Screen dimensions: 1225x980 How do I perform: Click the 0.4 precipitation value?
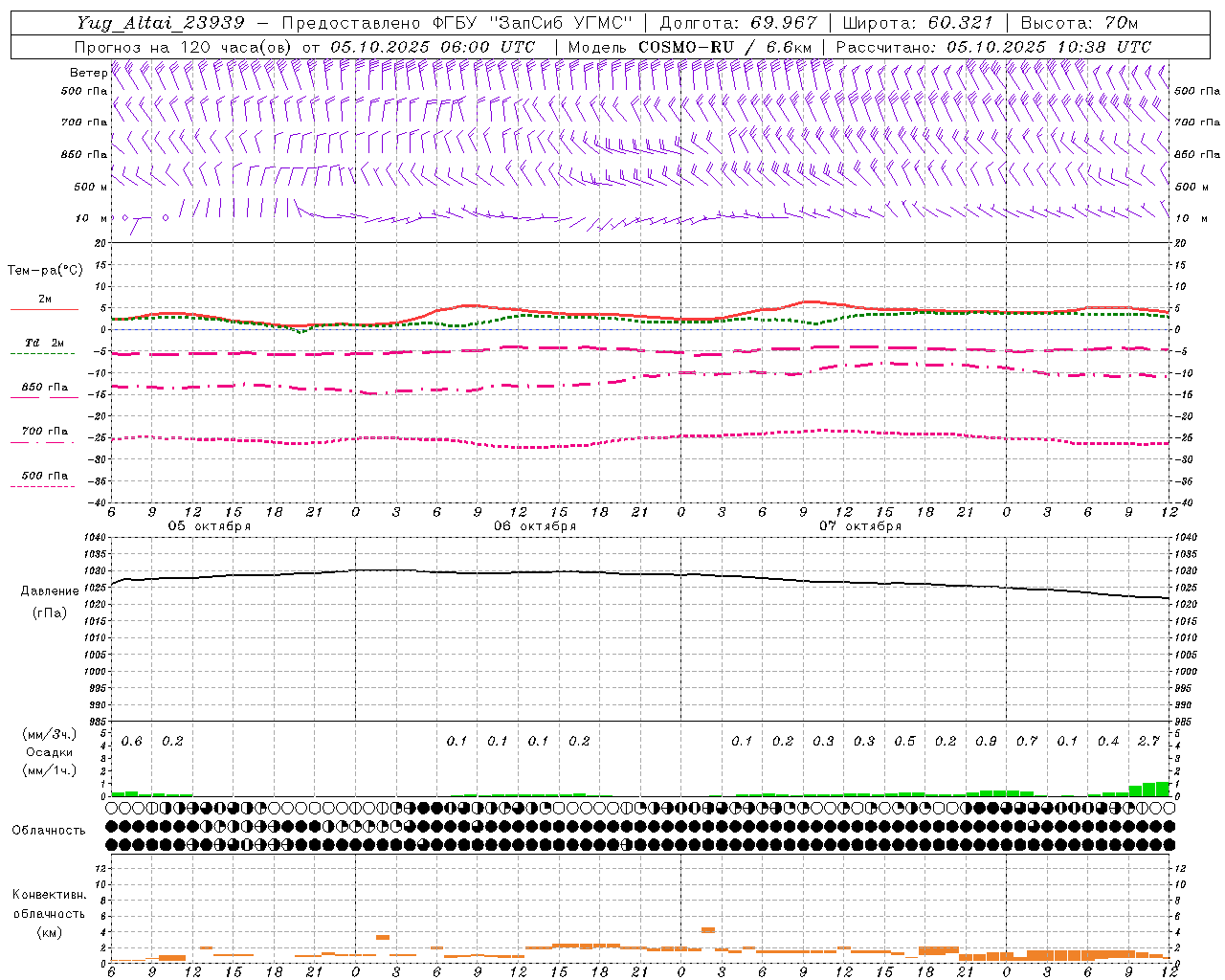1108,742
